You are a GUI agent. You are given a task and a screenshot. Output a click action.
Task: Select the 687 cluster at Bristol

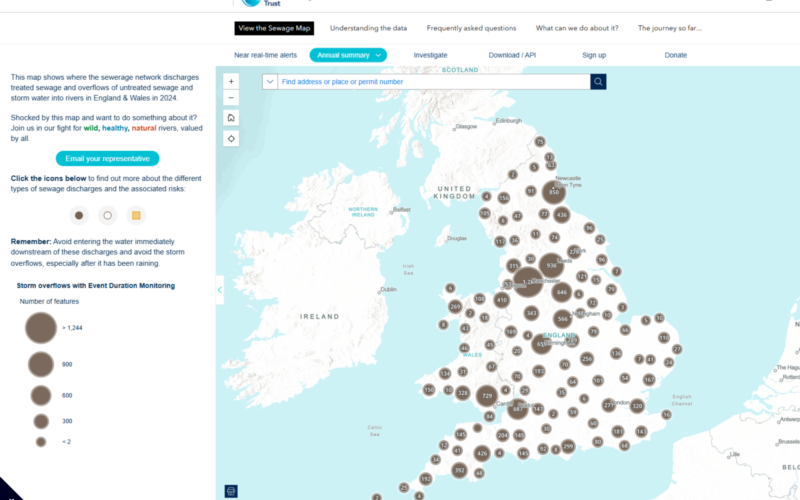[x=518, y=409]
